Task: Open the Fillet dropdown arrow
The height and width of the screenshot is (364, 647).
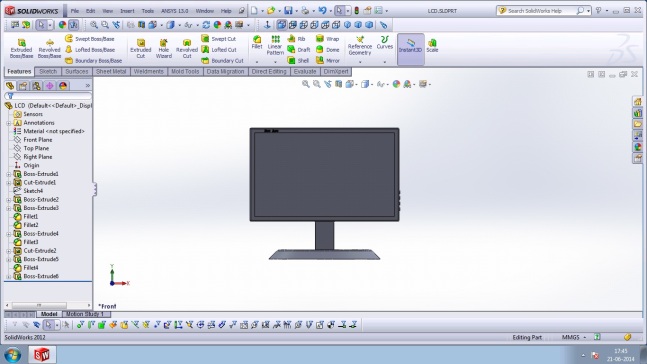Action: pos(257,62)
